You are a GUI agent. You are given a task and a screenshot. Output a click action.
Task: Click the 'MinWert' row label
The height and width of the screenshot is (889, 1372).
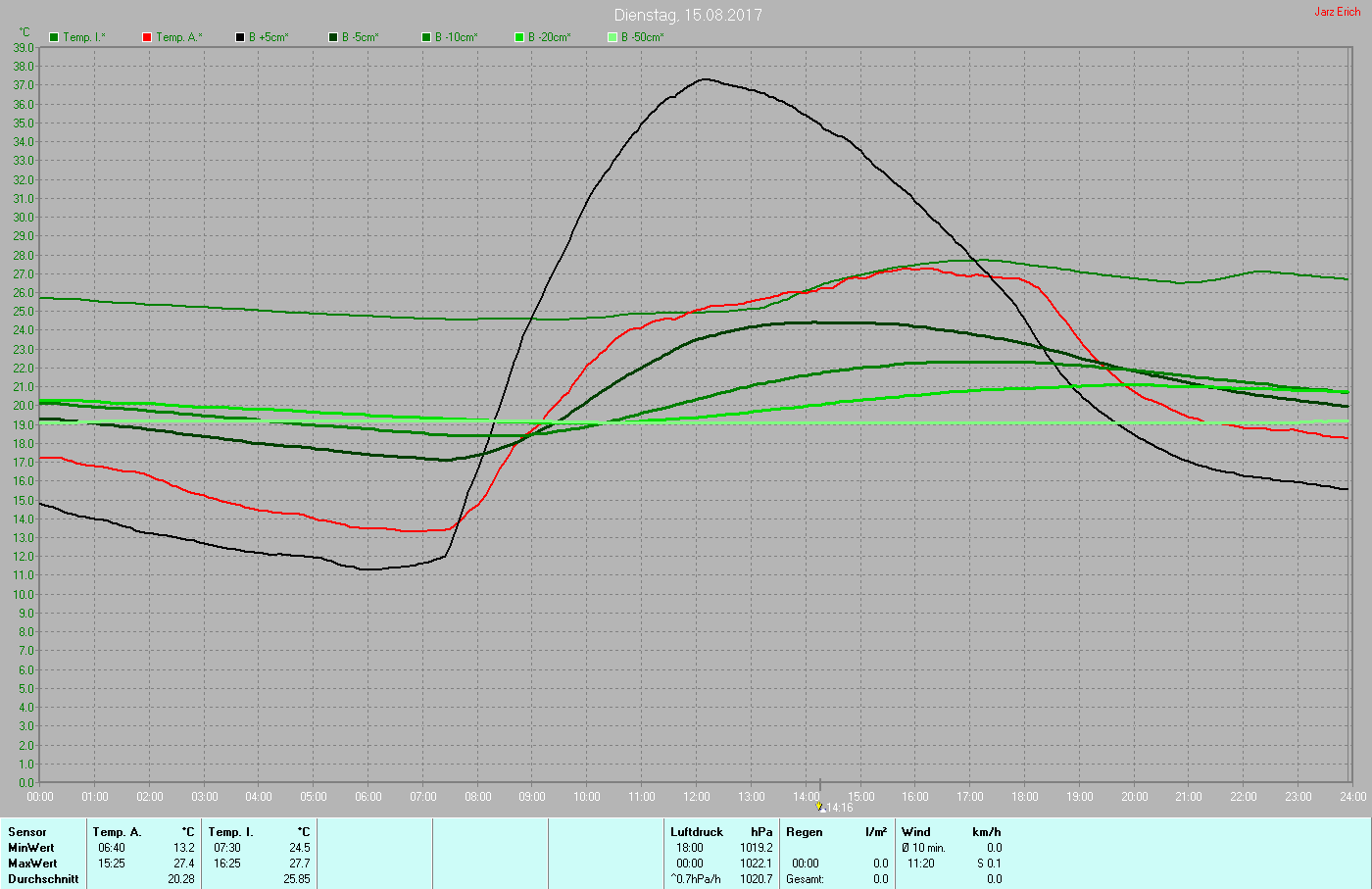(x=31, y=848)
